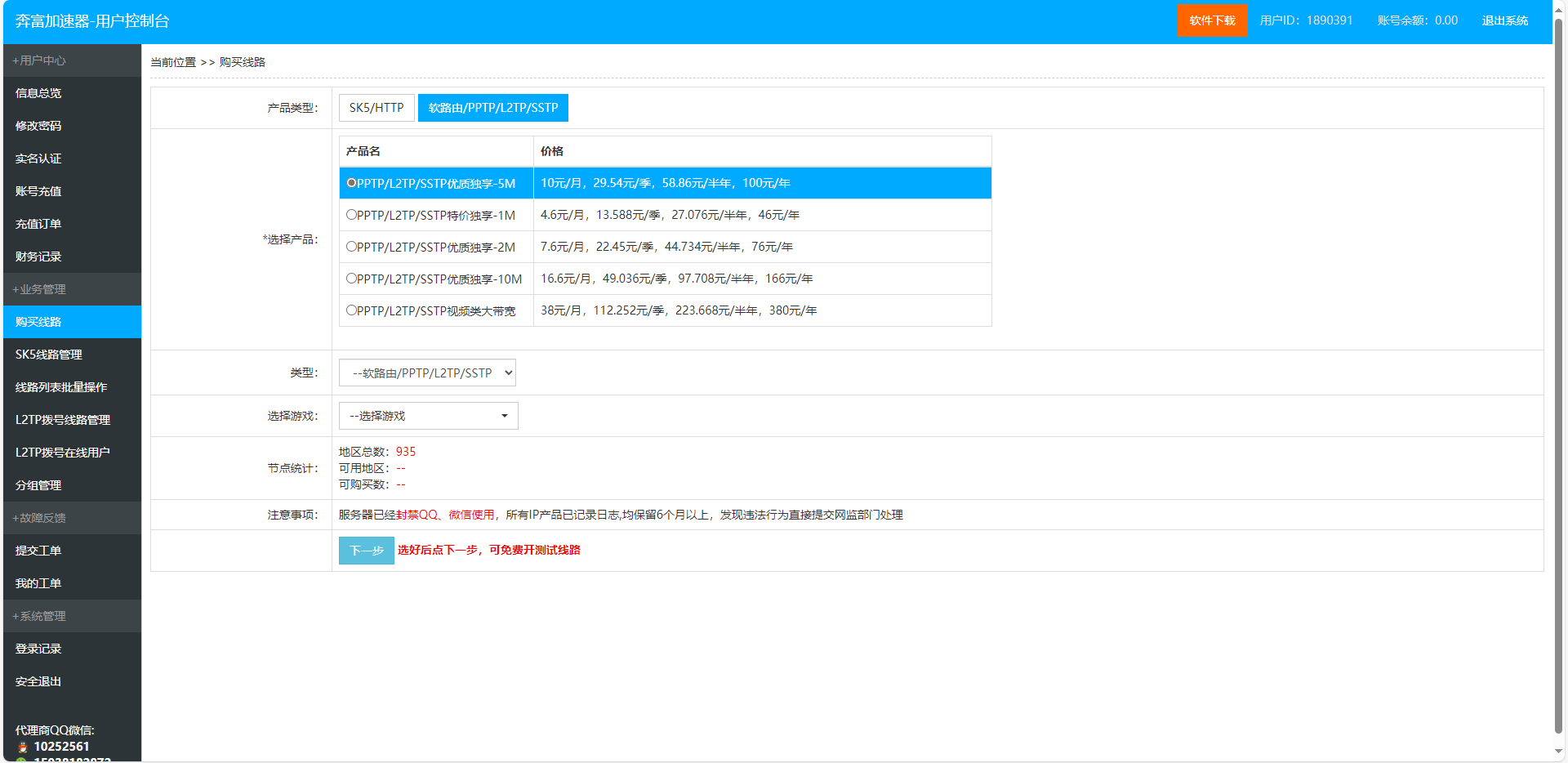
Task: Click the scrollbar down arrow
Action: [x=1558, y=751]
